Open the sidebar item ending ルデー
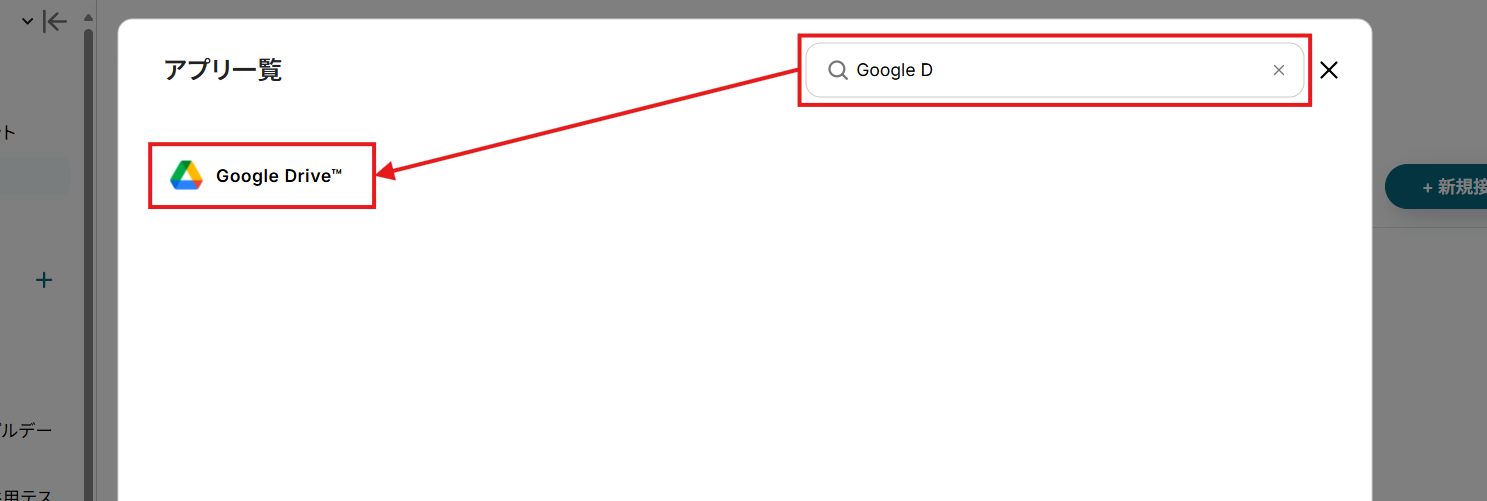The image size is (1487, 501). click(26, 430)
